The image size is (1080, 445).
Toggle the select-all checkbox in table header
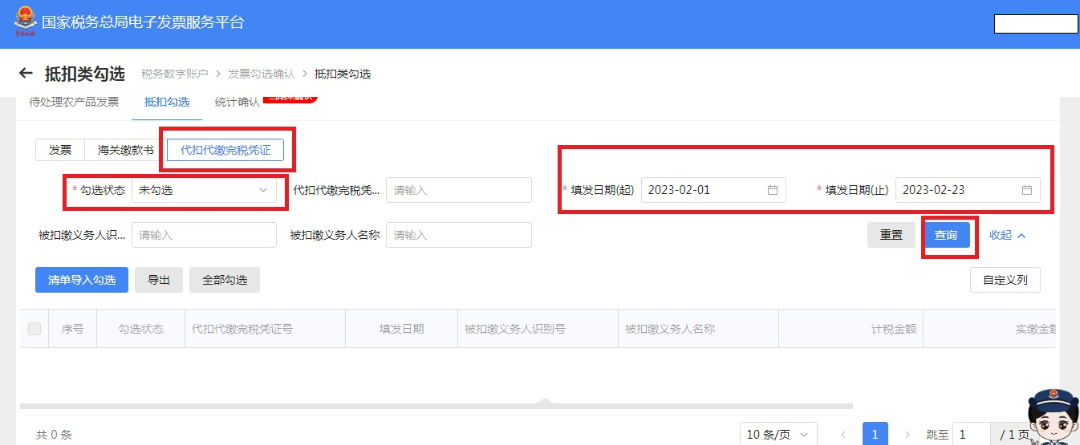coord(34,329)
